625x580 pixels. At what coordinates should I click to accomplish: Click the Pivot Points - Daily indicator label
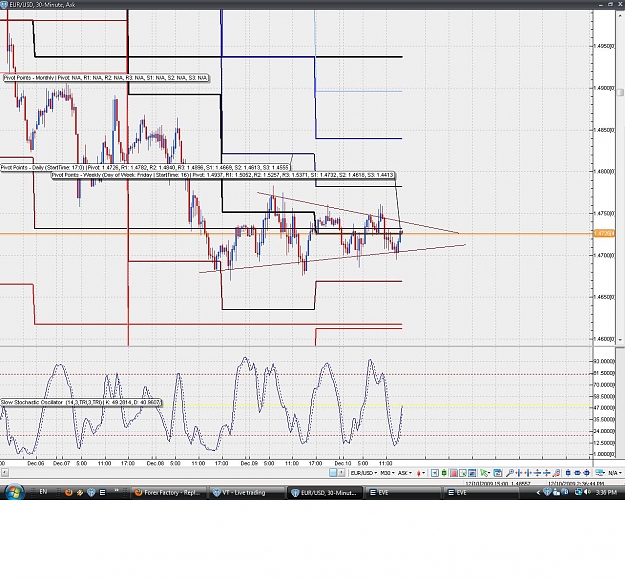(x=145, y=167)
